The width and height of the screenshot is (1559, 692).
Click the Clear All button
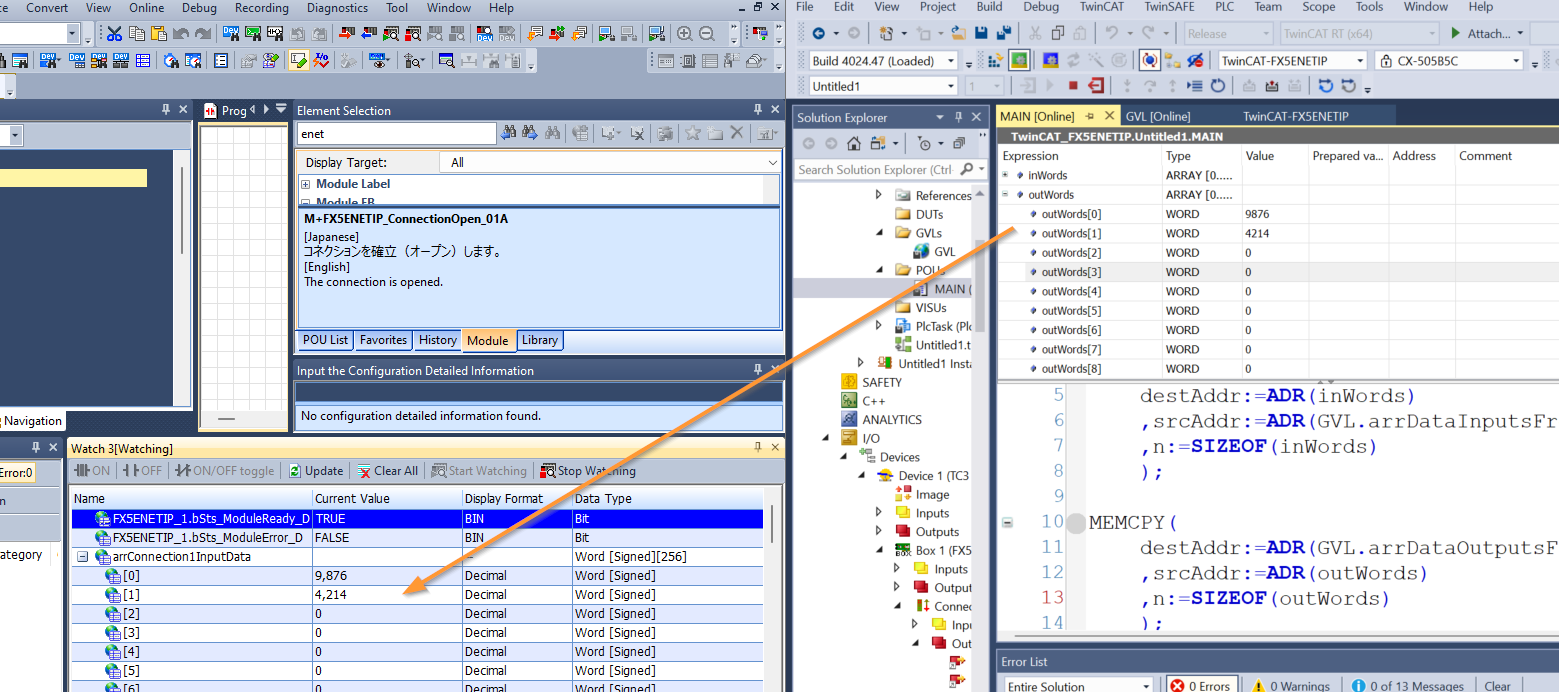pyautogui.click(x=387, y=471)
